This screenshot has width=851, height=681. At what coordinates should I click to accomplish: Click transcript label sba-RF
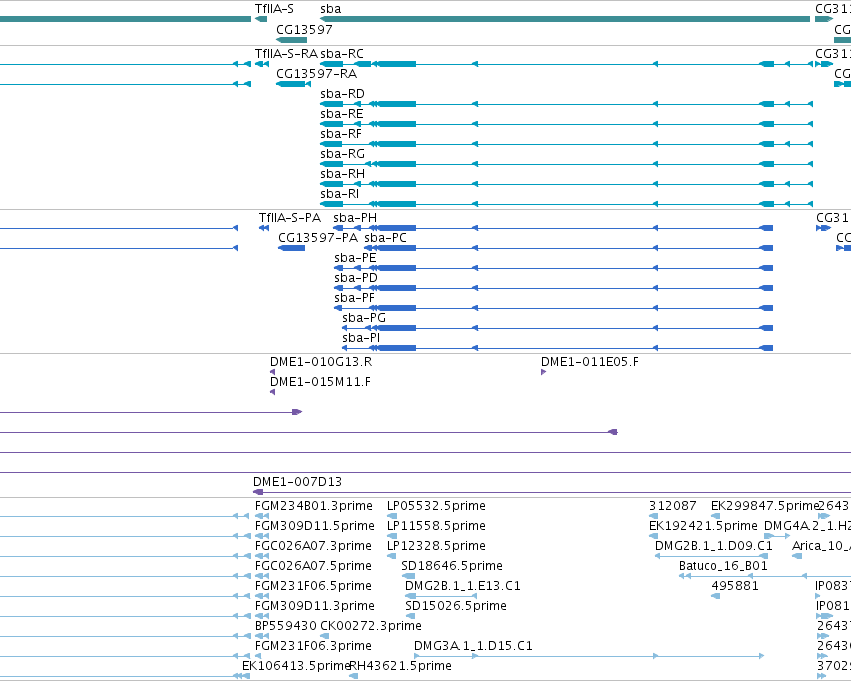341,134
